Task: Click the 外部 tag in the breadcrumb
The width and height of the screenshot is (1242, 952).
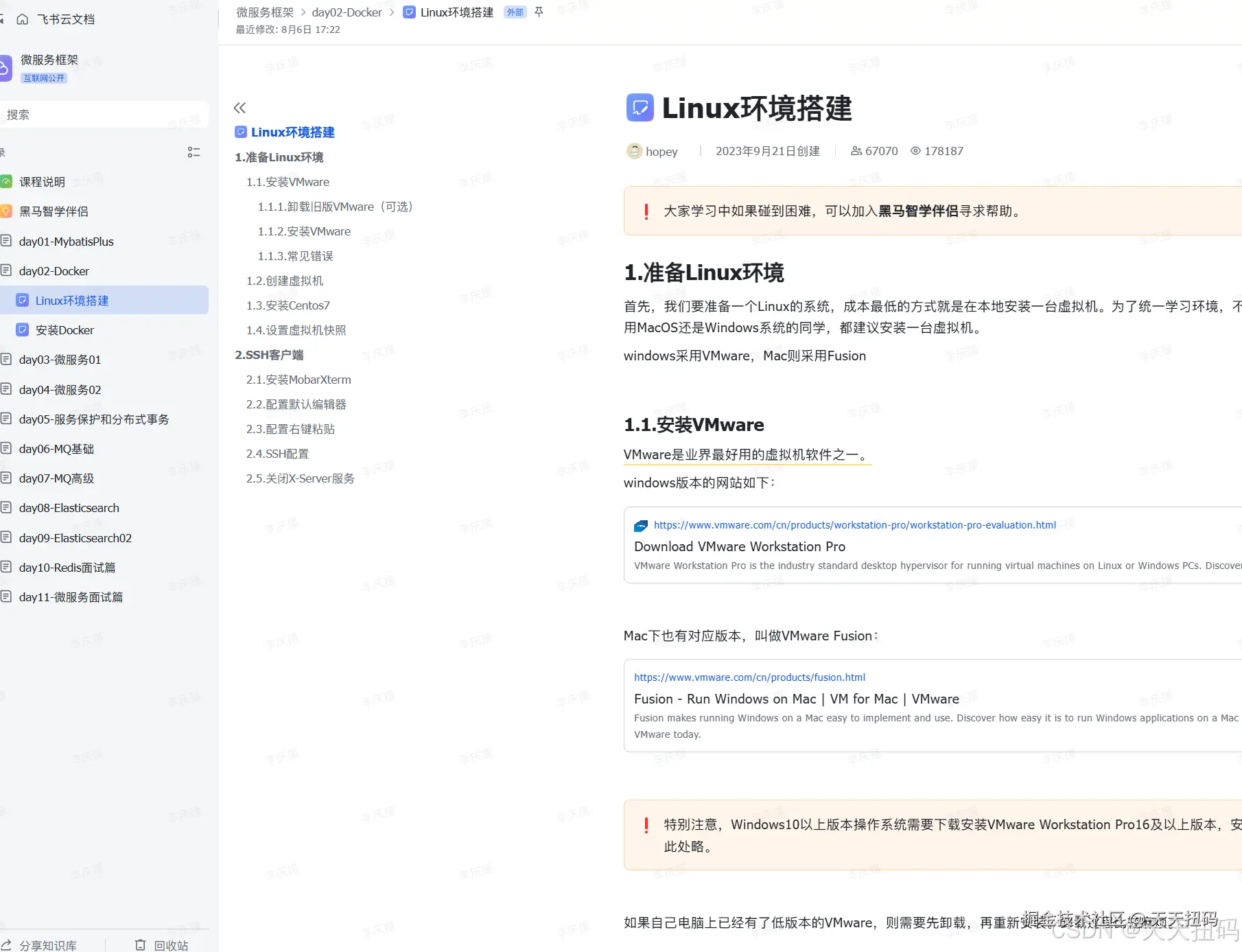Action: (515, 12)
